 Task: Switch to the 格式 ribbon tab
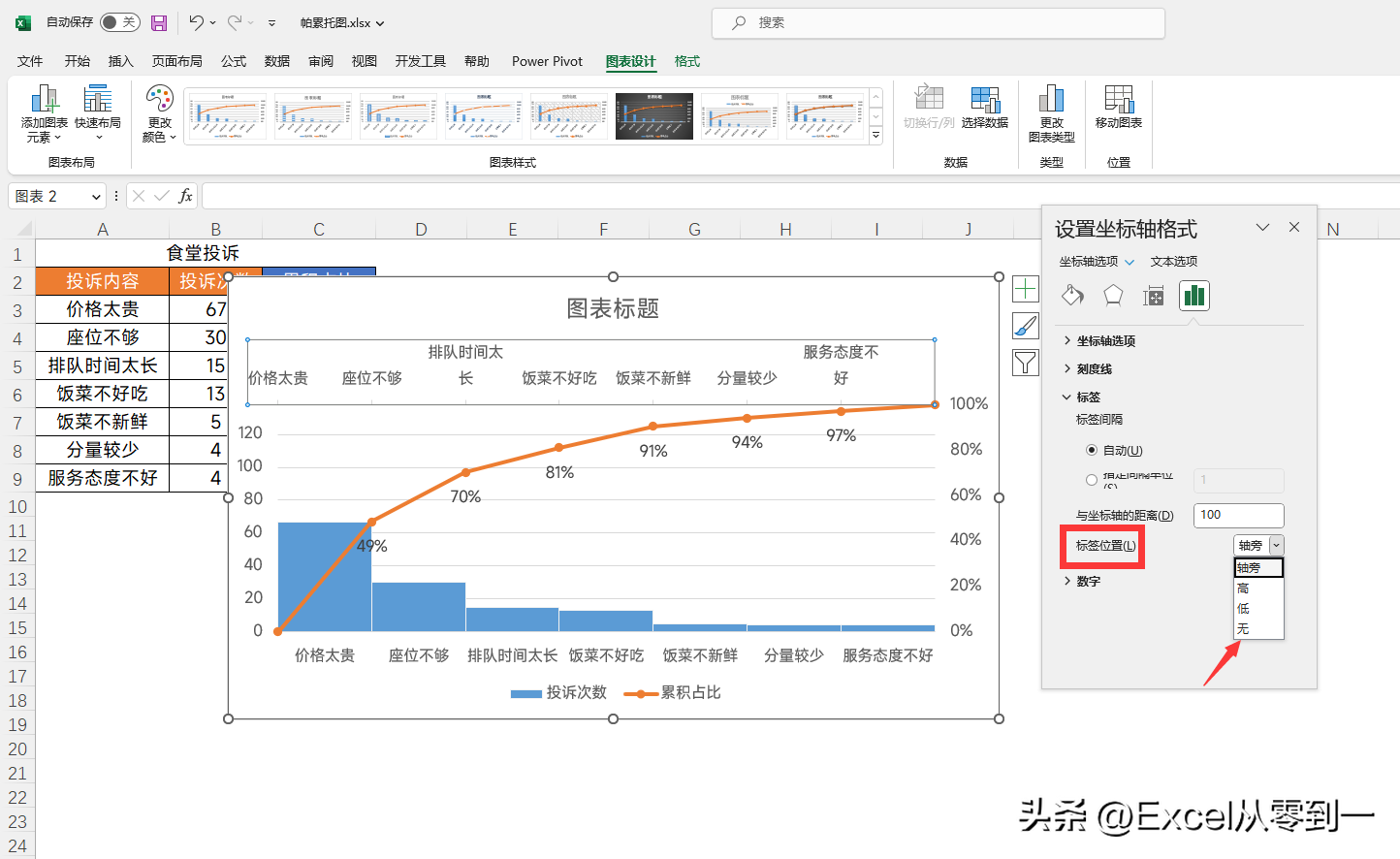tap(687, 61)
